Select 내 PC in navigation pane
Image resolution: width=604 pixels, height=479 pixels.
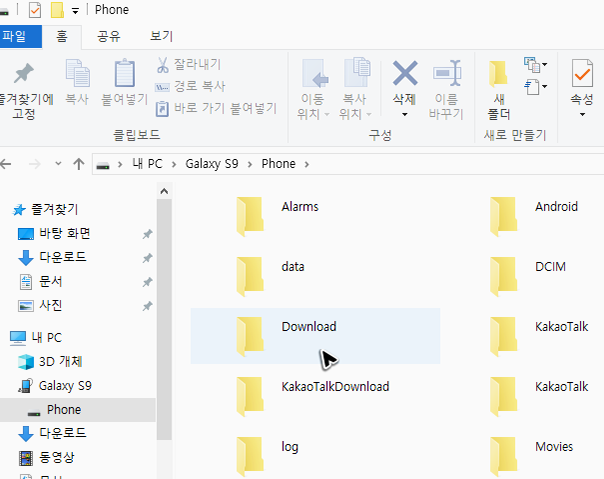35,338
